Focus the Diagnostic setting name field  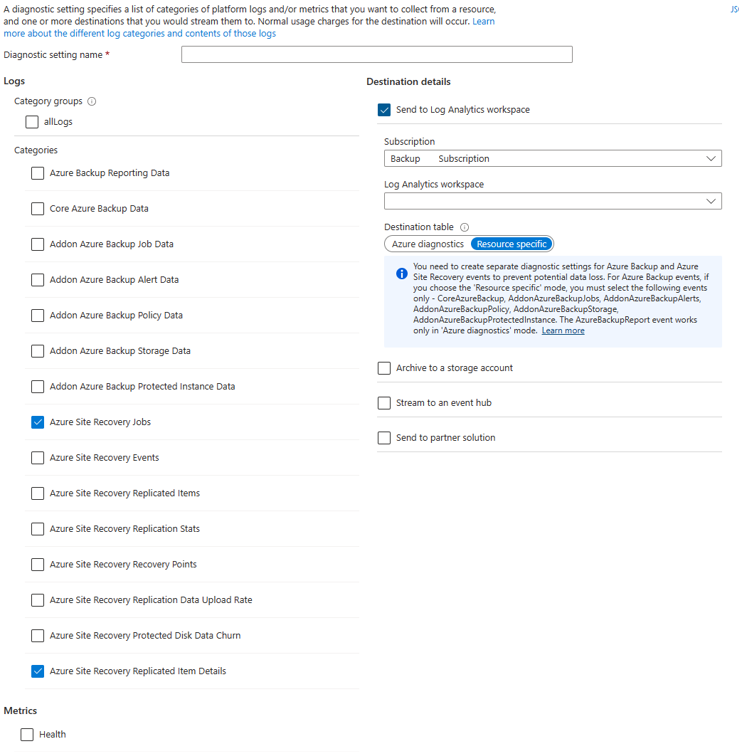click(x=376, y=54)
